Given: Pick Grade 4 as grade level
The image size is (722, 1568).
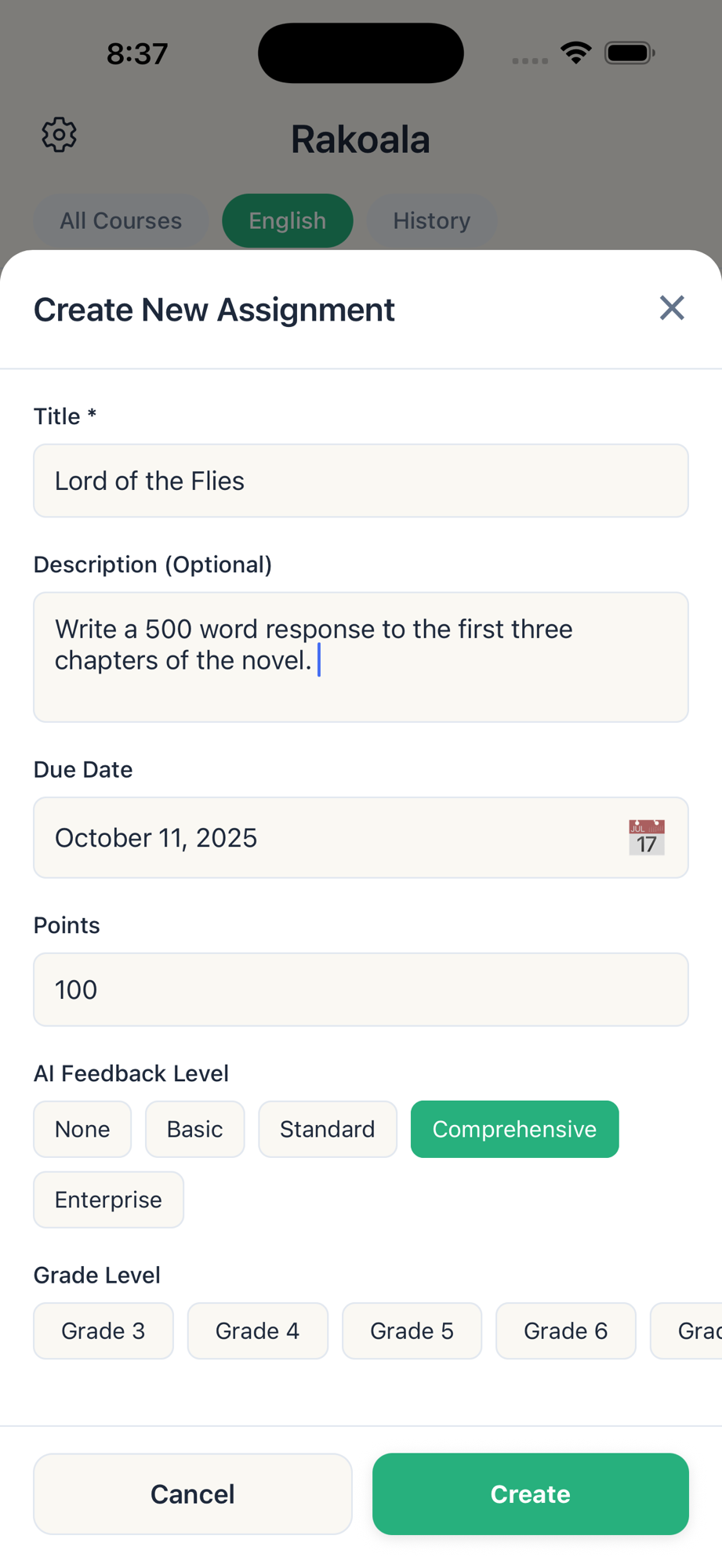Looking at the screenshot, I should 257,1330.
